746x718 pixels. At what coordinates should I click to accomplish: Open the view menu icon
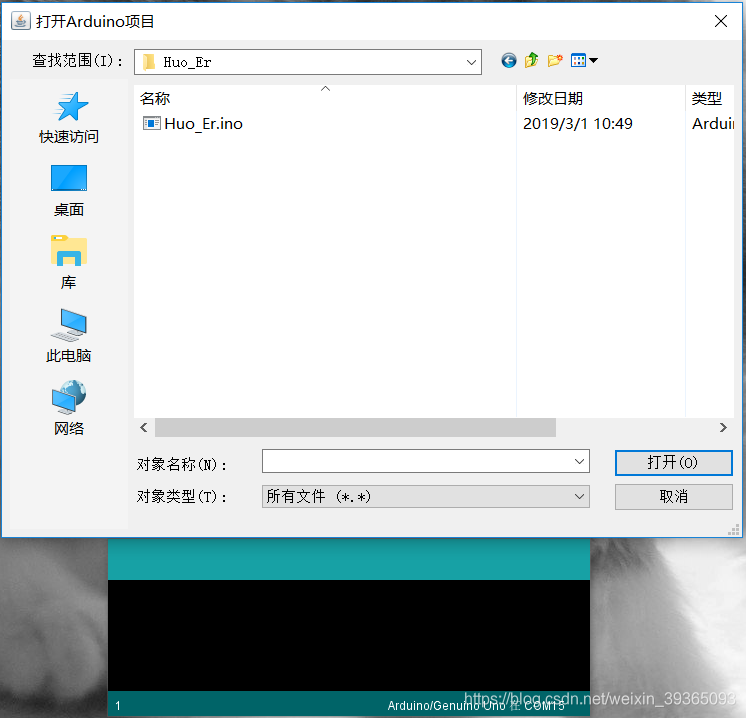(584, 60)
